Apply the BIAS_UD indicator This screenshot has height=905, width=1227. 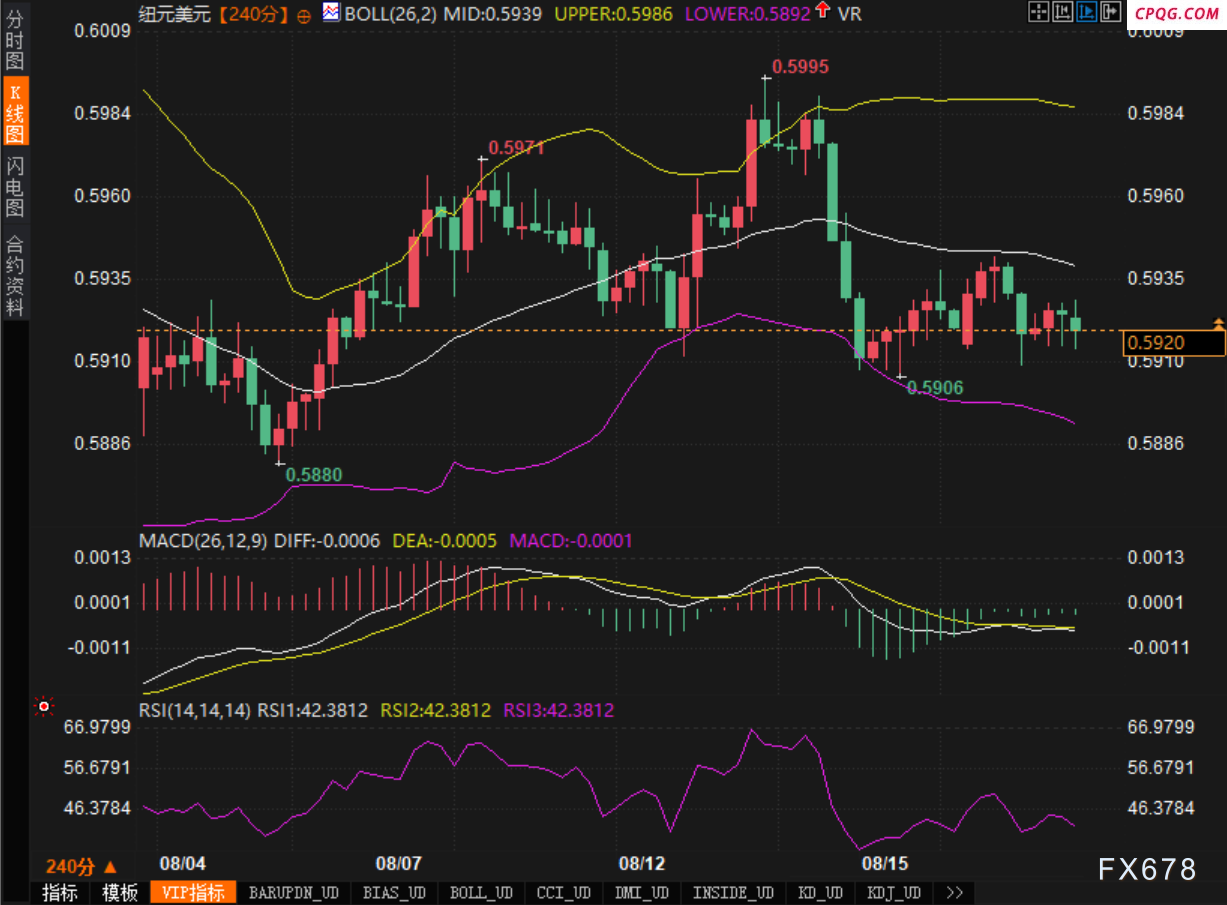coord(394,892)
